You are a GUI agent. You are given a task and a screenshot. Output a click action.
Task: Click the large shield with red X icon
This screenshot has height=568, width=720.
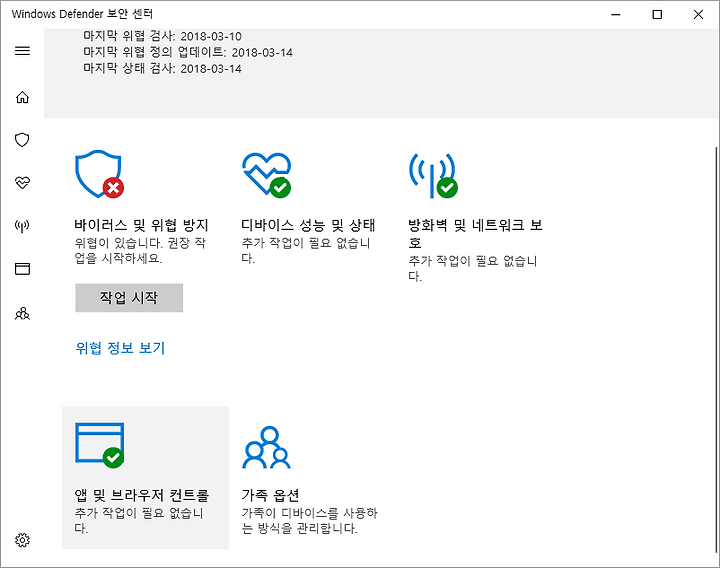point(99,174)
